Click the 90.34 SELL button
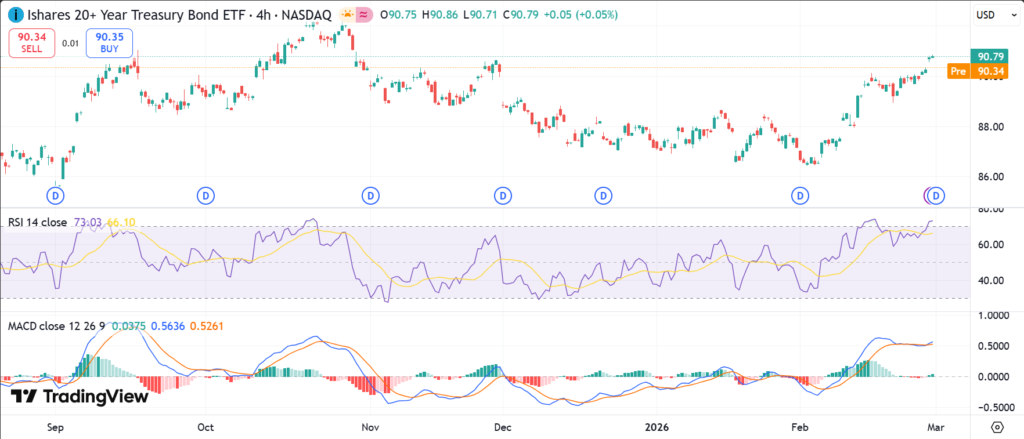The height and width of the screenshot is (439, 1024). click(x=31, y=44)
